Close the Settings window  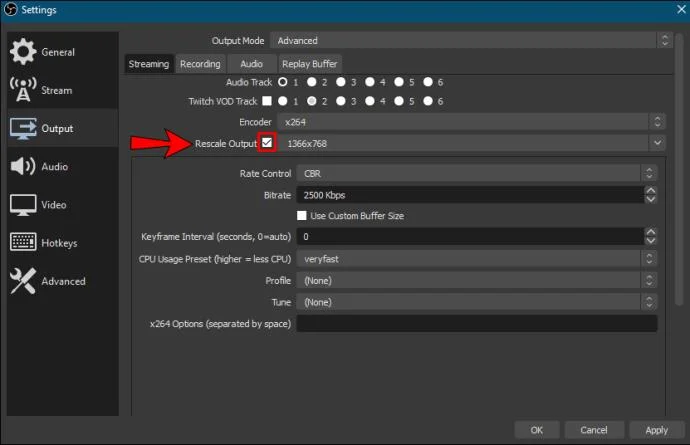click(x=681, y=9)
